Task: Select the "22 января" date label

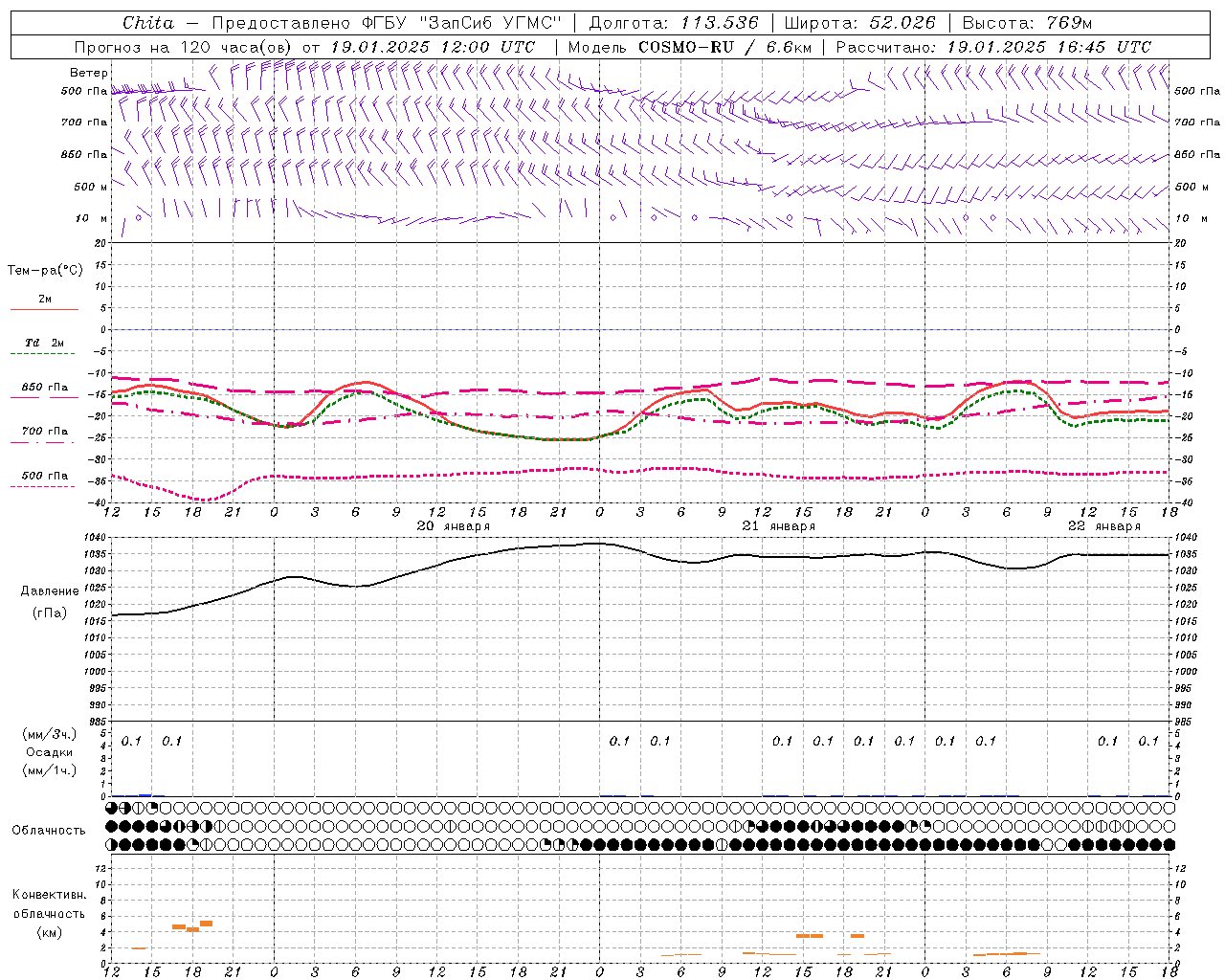Action: click(x=1104, y=526)
